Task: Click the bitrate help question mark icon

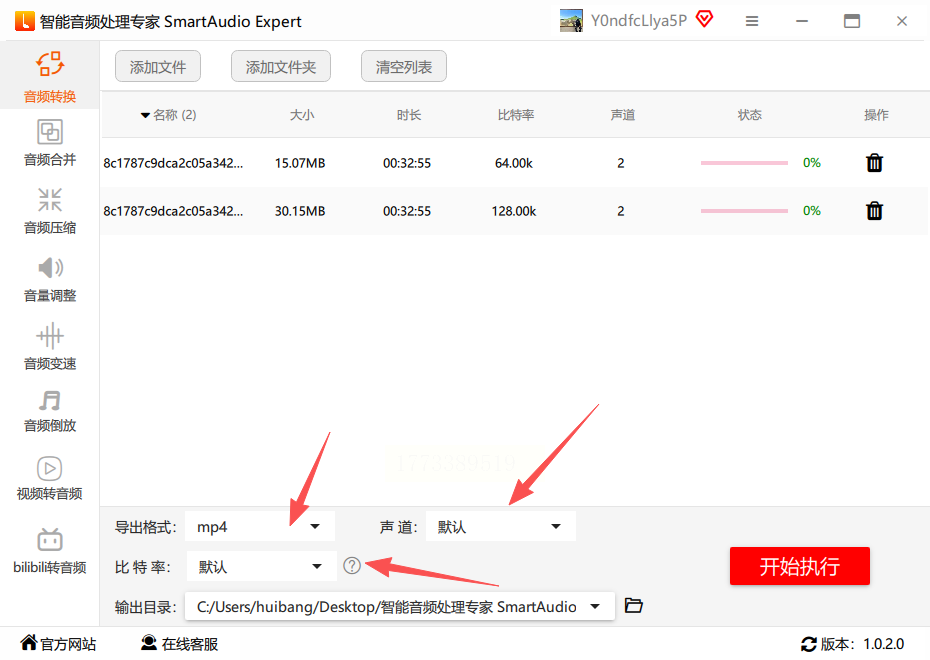Action: tap(352, 566)
